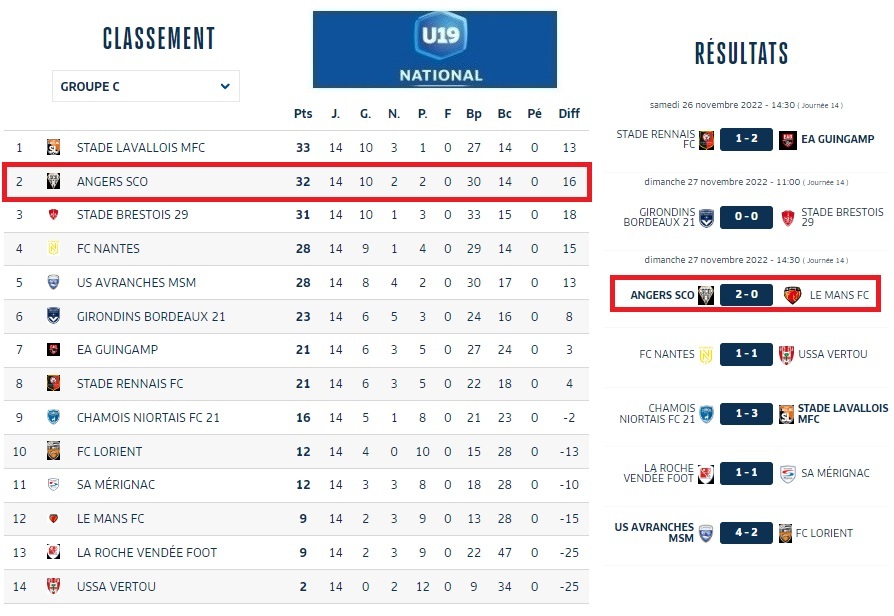
Task: Click the Stade Lavallois MFC crest in standings
Action: coord(54,148)
